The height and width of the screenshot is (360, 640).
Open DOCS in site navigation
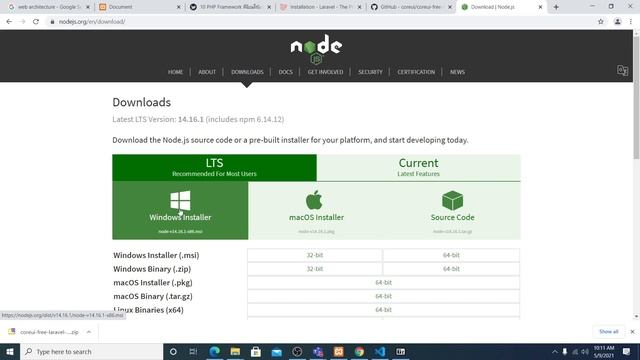(x=286, y=72)
